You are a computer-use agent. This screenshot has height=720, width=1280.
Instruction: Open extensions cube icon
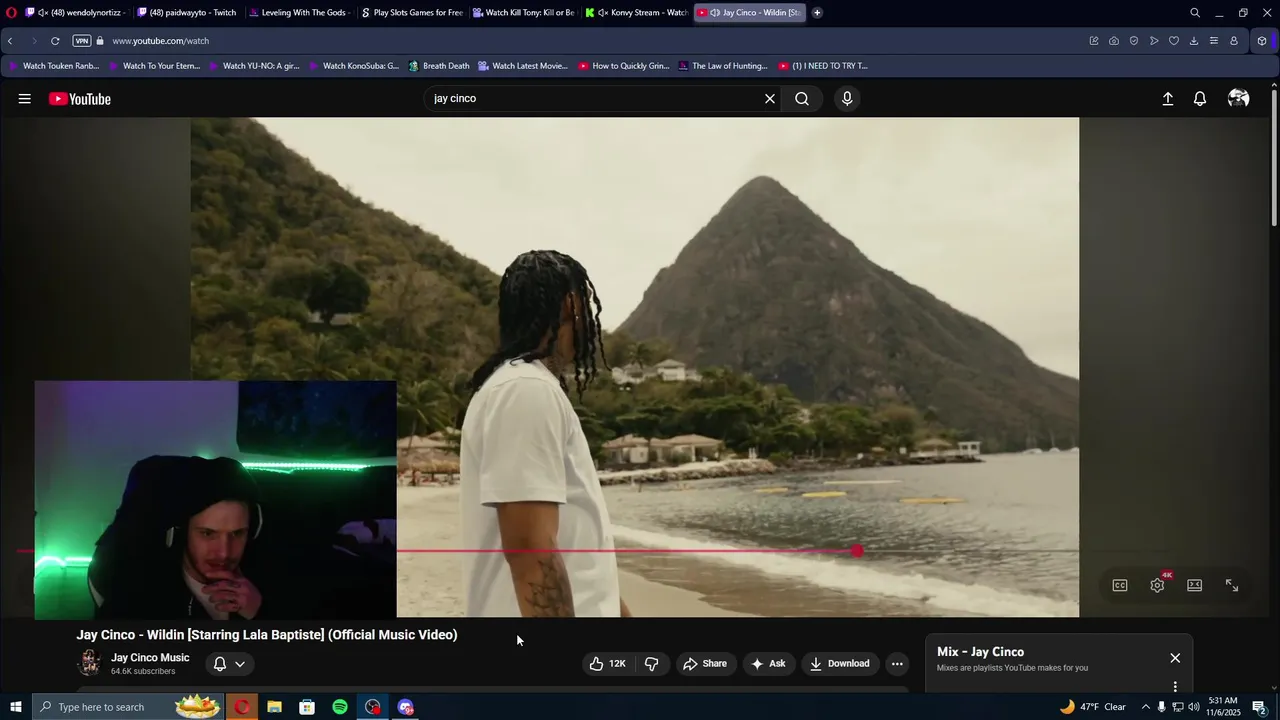1262,41
